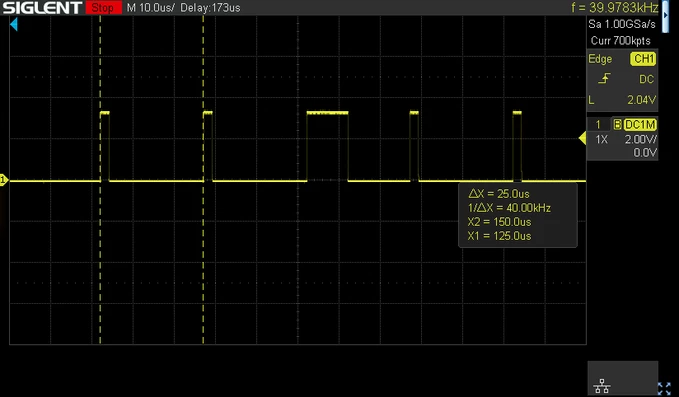Click the network LAN status icon
Image resolution: width=679 pixels, height=397 pixels.
click(x=602, y=386)
